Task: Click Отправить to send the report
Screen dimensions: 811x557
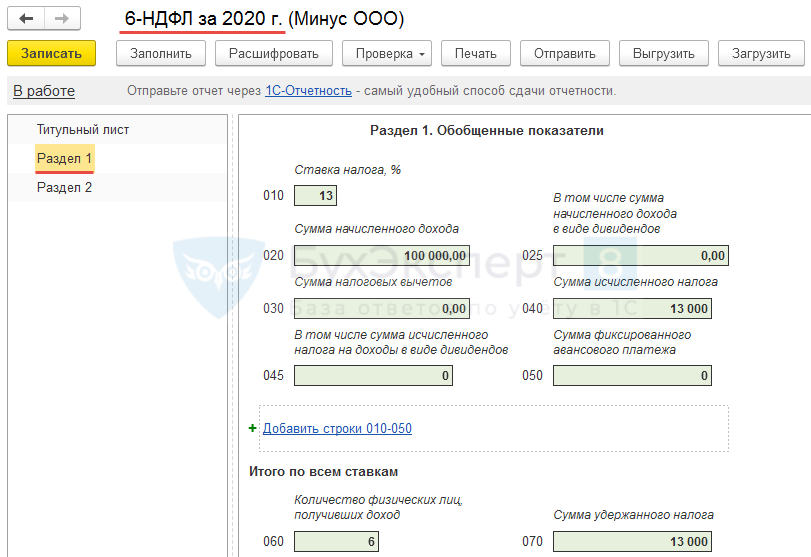Action: click(x=565, y=53)
